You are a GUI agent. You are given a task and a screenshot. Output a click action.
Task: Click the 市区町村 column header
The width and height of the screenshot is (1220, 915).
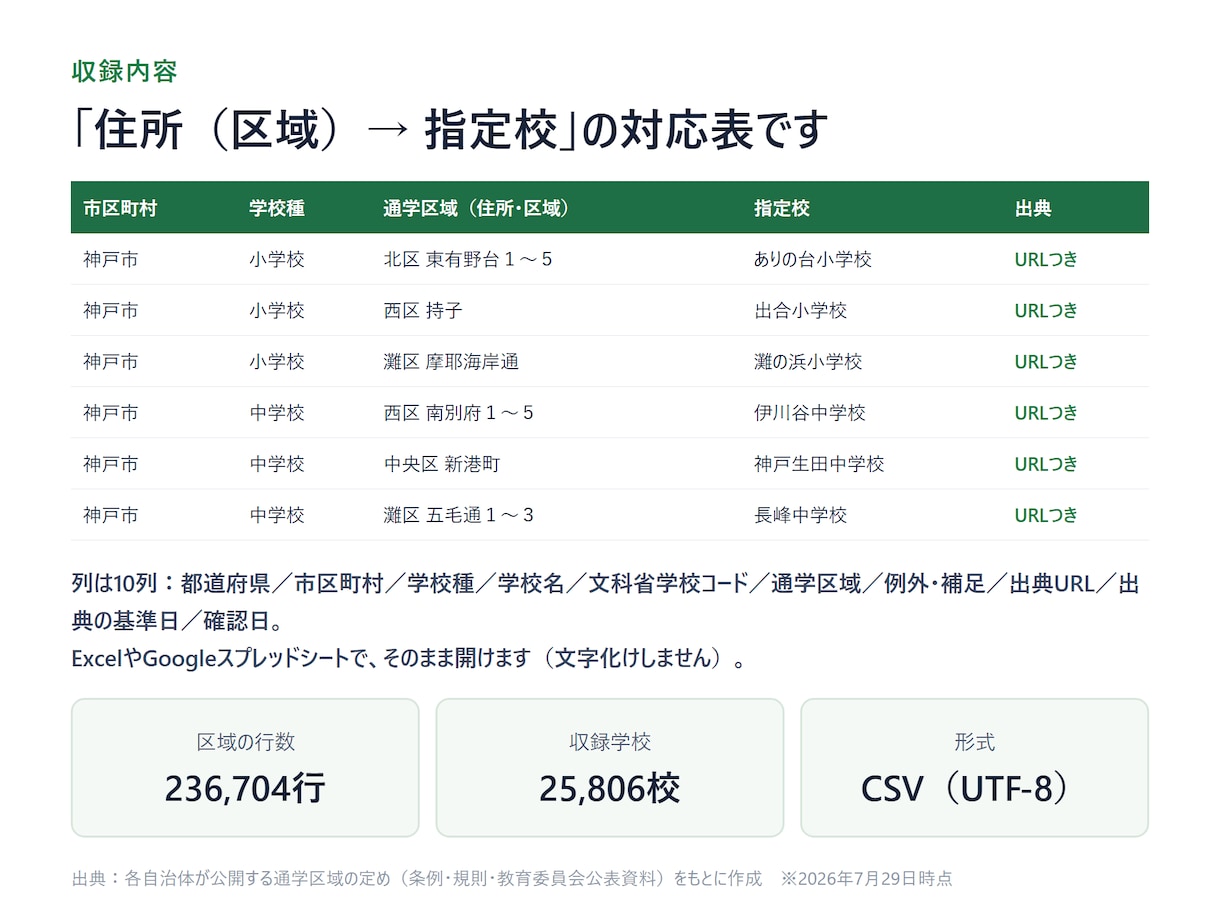point(120,208)
